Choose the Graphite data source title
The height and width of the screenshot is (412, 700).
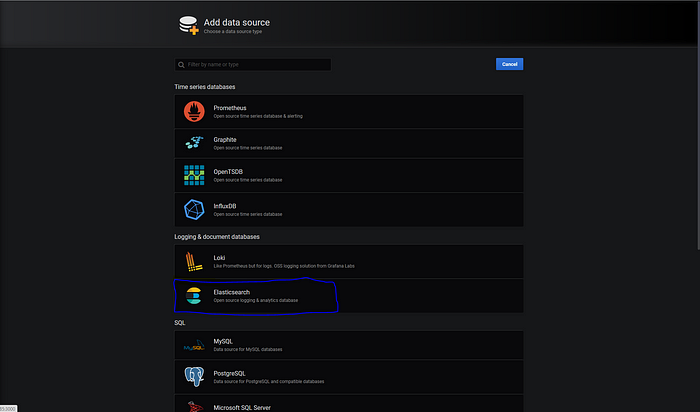tap(225, 139)
